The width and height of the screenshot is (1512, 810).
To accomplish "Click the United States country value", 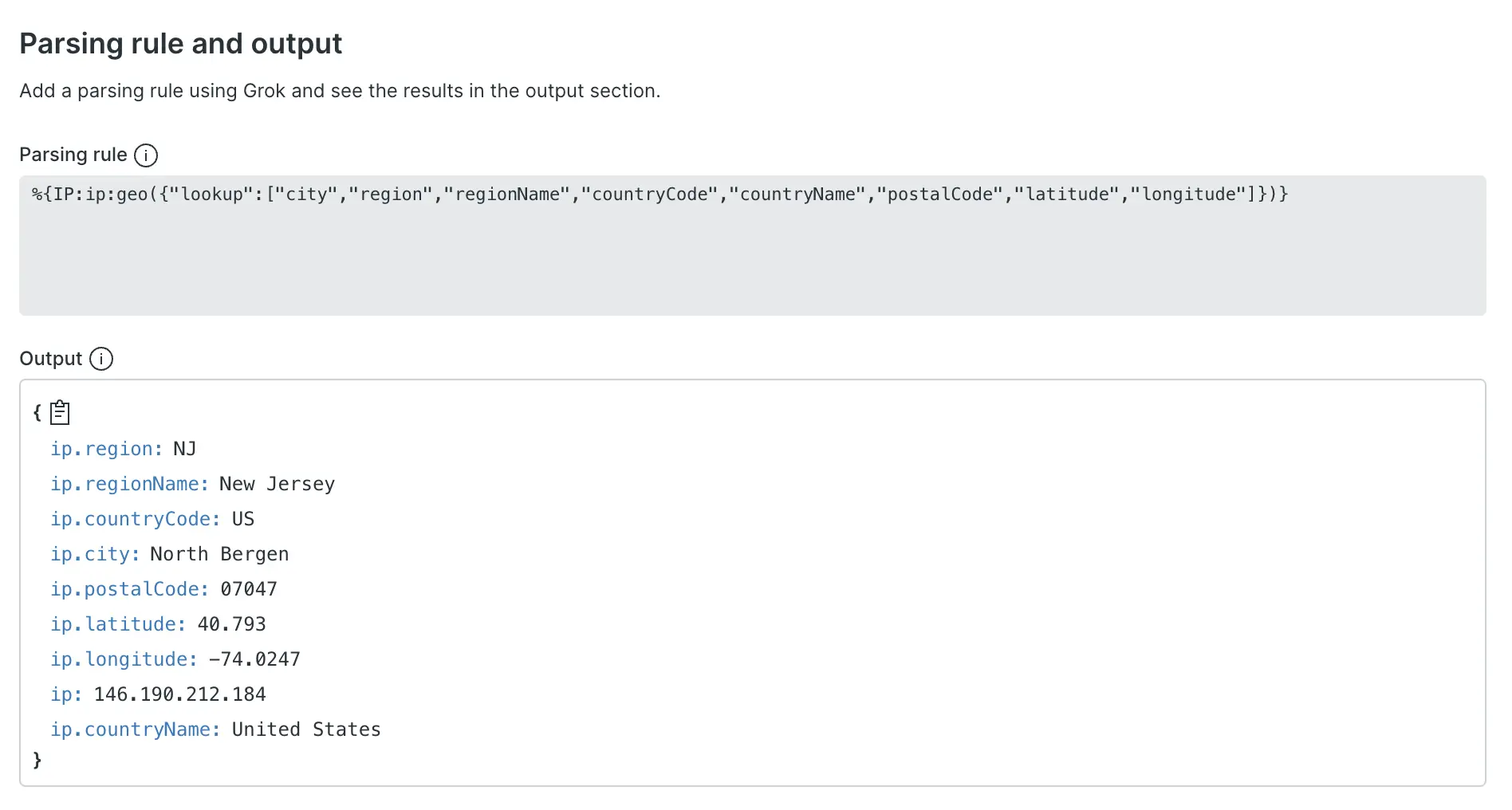I will pos(305,729).
